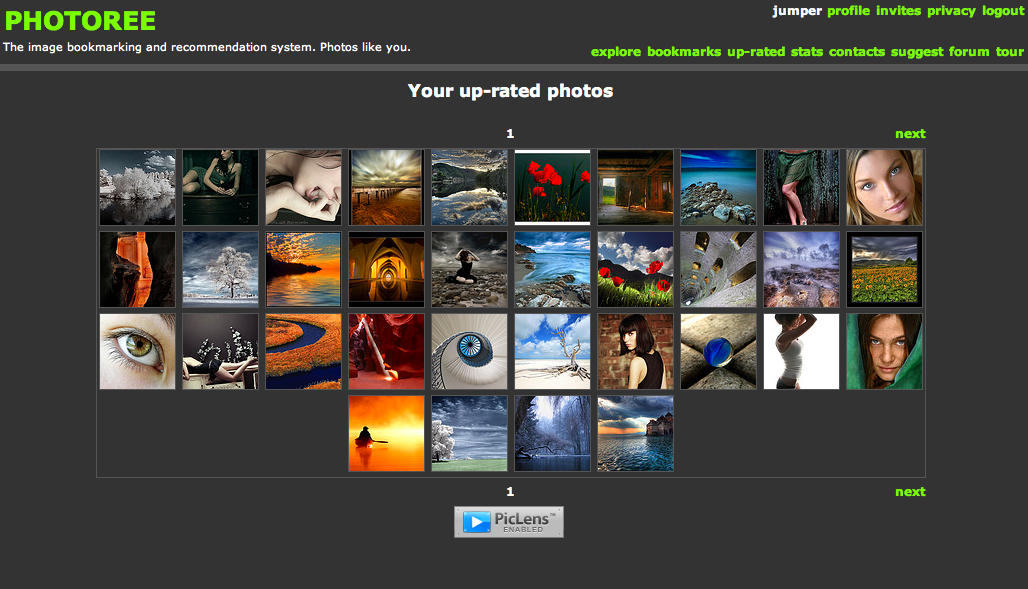Click the bottom next page link
Image resolution: width=1028 pixels, height=589 pixels.
point(911,492)
